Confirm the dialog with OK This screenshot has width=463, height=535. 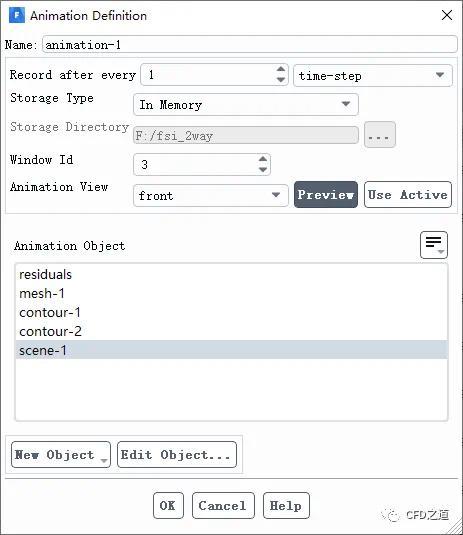pos(168,505)
